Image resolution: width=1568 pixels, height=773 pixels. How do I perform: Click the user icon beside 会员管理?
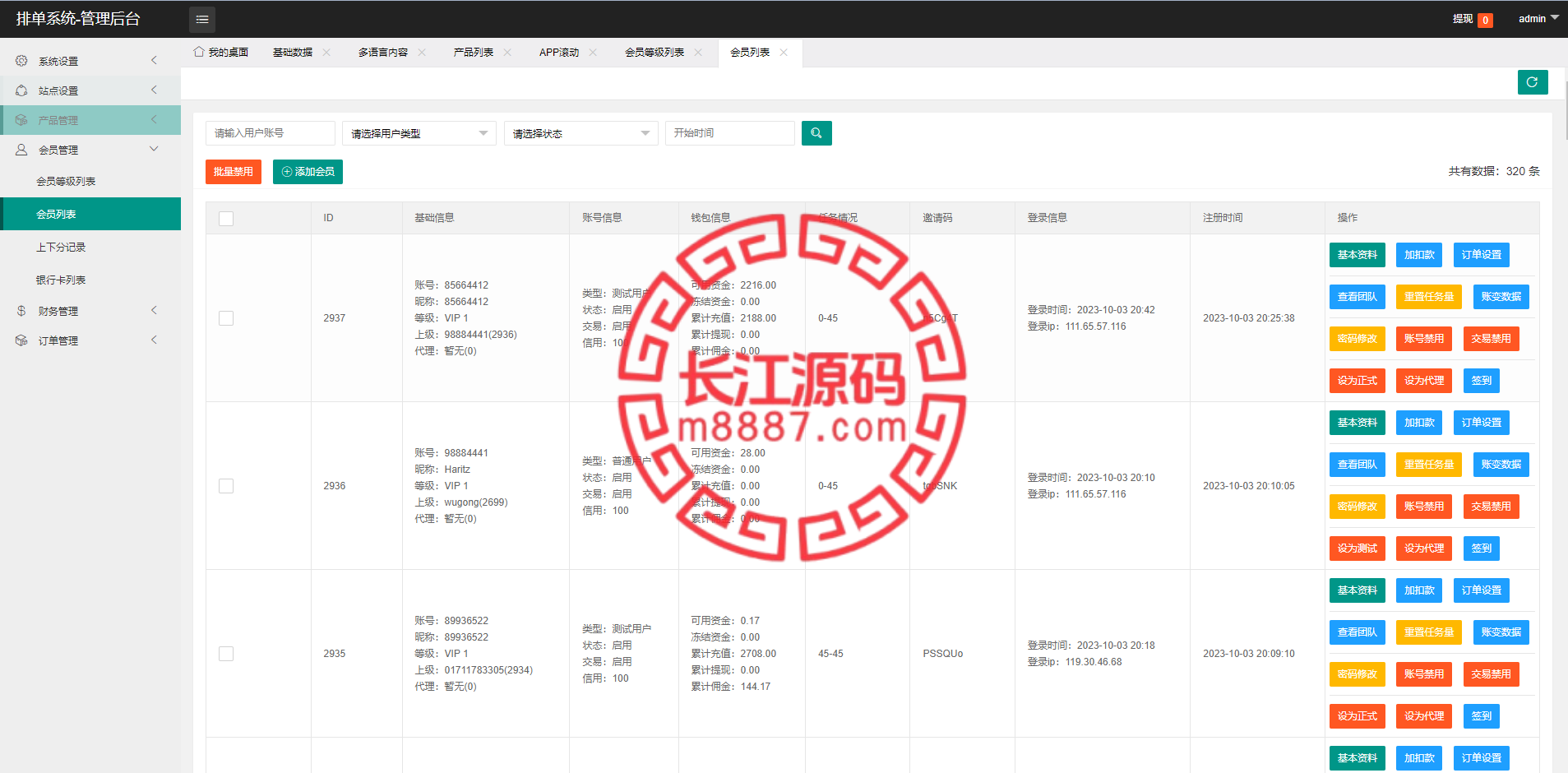coord(21,150)
